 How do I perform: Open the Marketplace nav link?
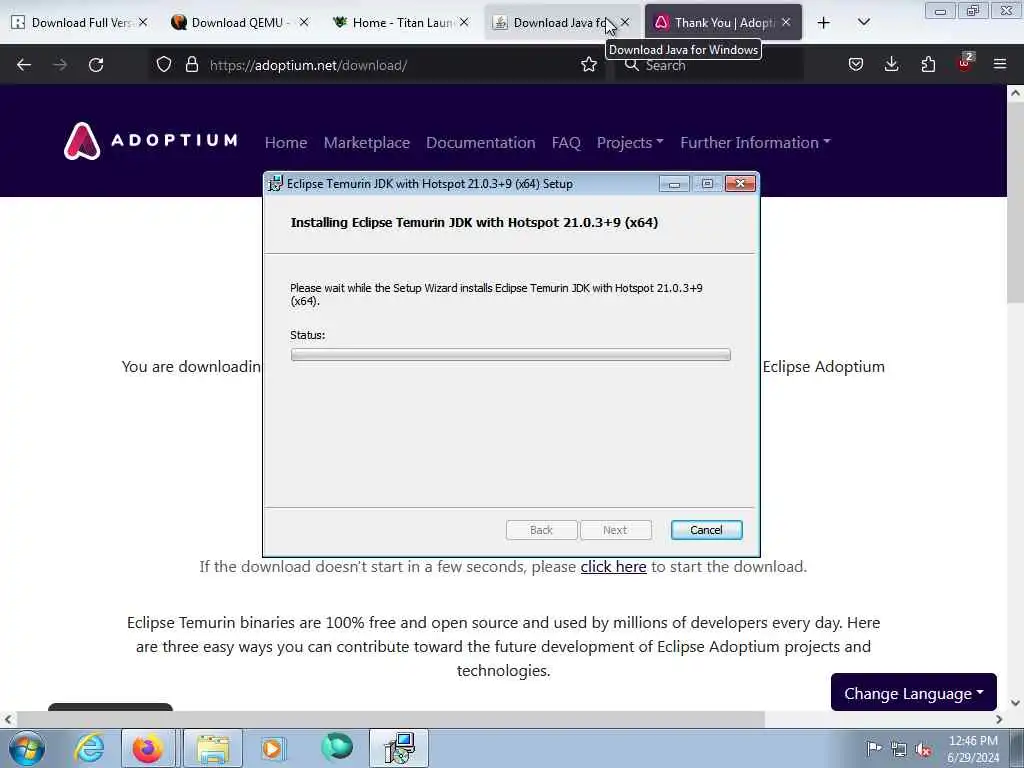pyautogui.click(x=367, y=142)
